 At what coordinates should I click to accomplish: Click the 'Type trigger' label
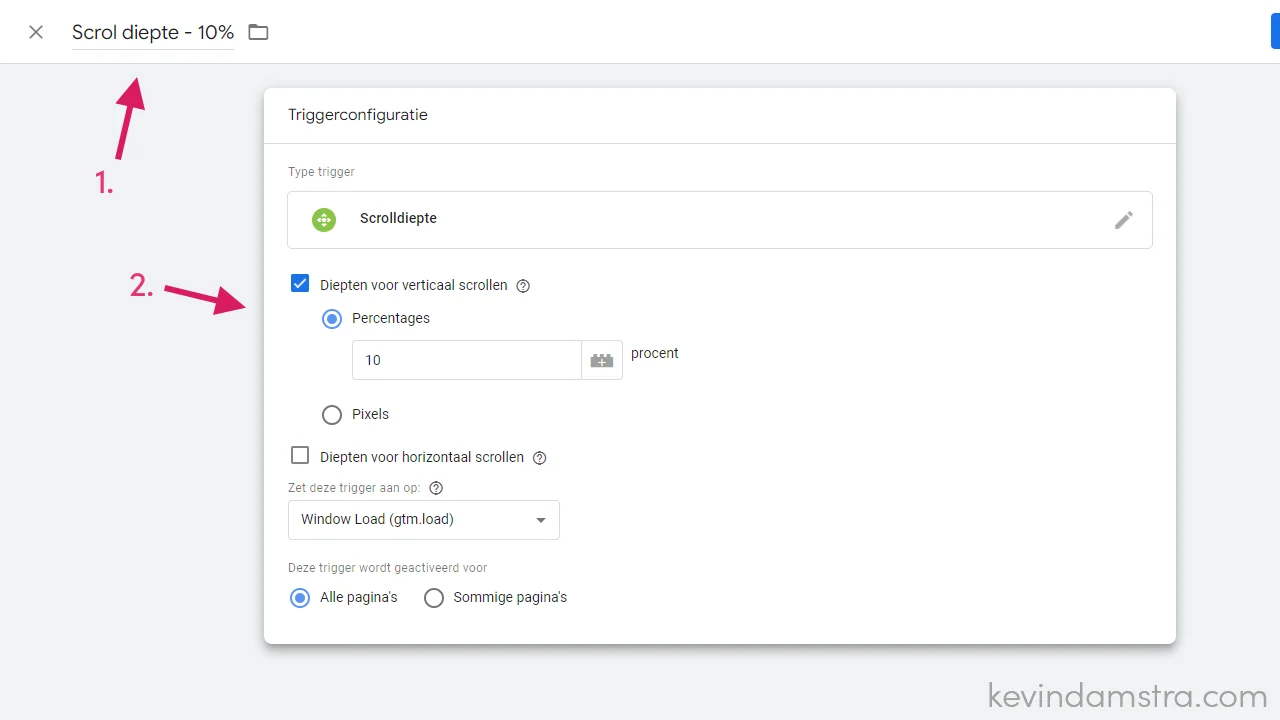(x=321, y=172)
